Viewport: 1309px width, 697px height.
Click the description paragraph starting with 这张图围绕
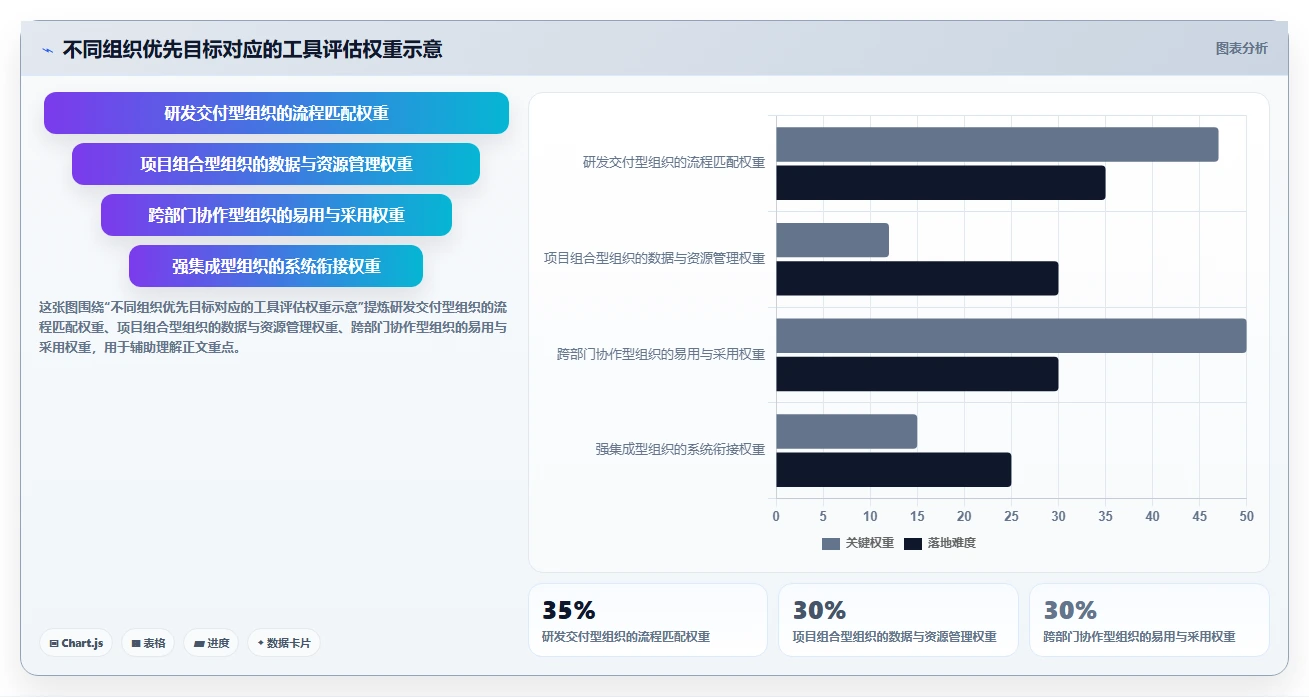pyautogui.click(x=273, y=327)
